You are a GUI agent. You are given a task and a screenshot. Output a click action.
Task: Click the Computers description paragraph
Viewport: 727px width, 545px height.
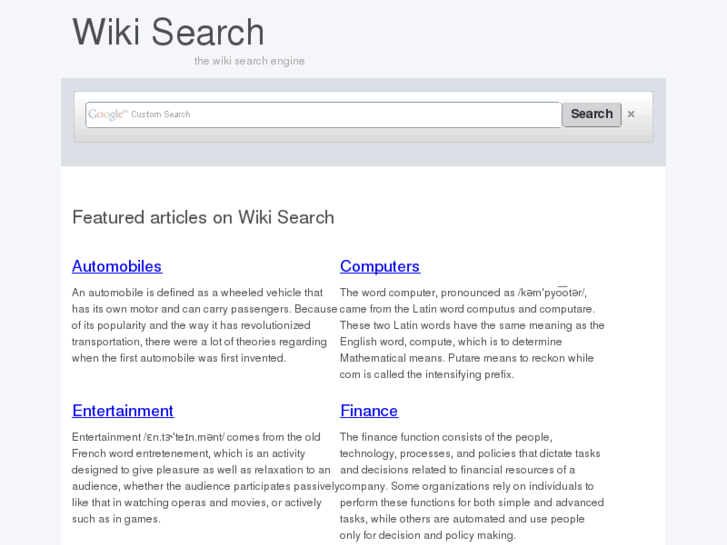(472, 333)
